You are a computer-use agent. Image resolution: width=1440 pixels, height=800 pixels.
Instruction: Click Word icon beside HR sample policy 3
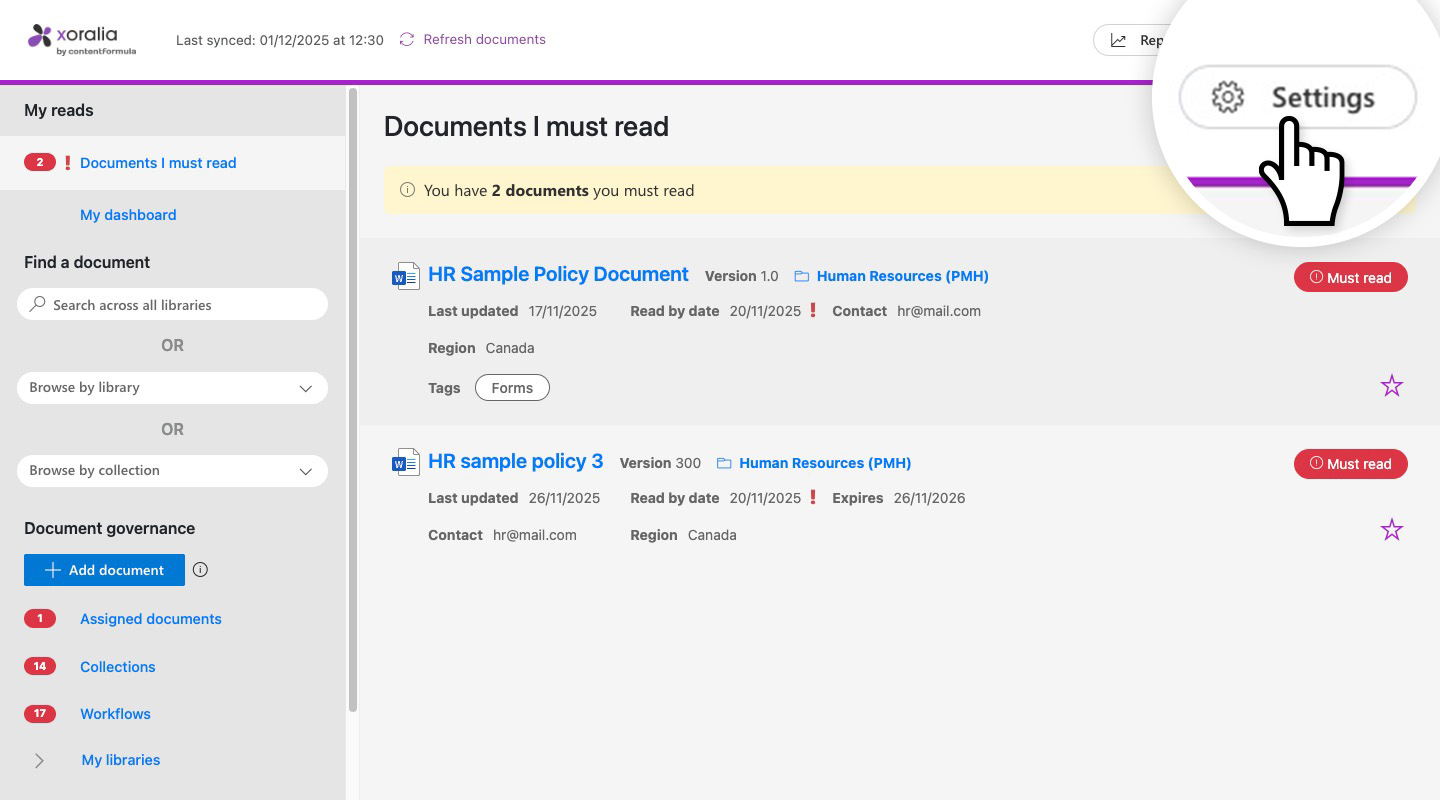pos(405,463)
